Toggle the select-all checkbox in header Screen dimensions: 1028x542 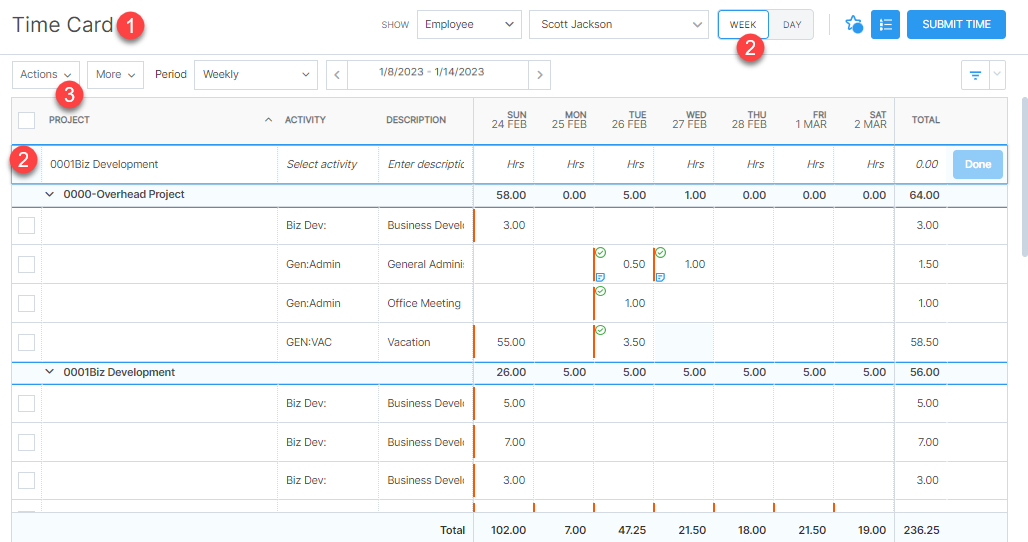pos(26,120)
